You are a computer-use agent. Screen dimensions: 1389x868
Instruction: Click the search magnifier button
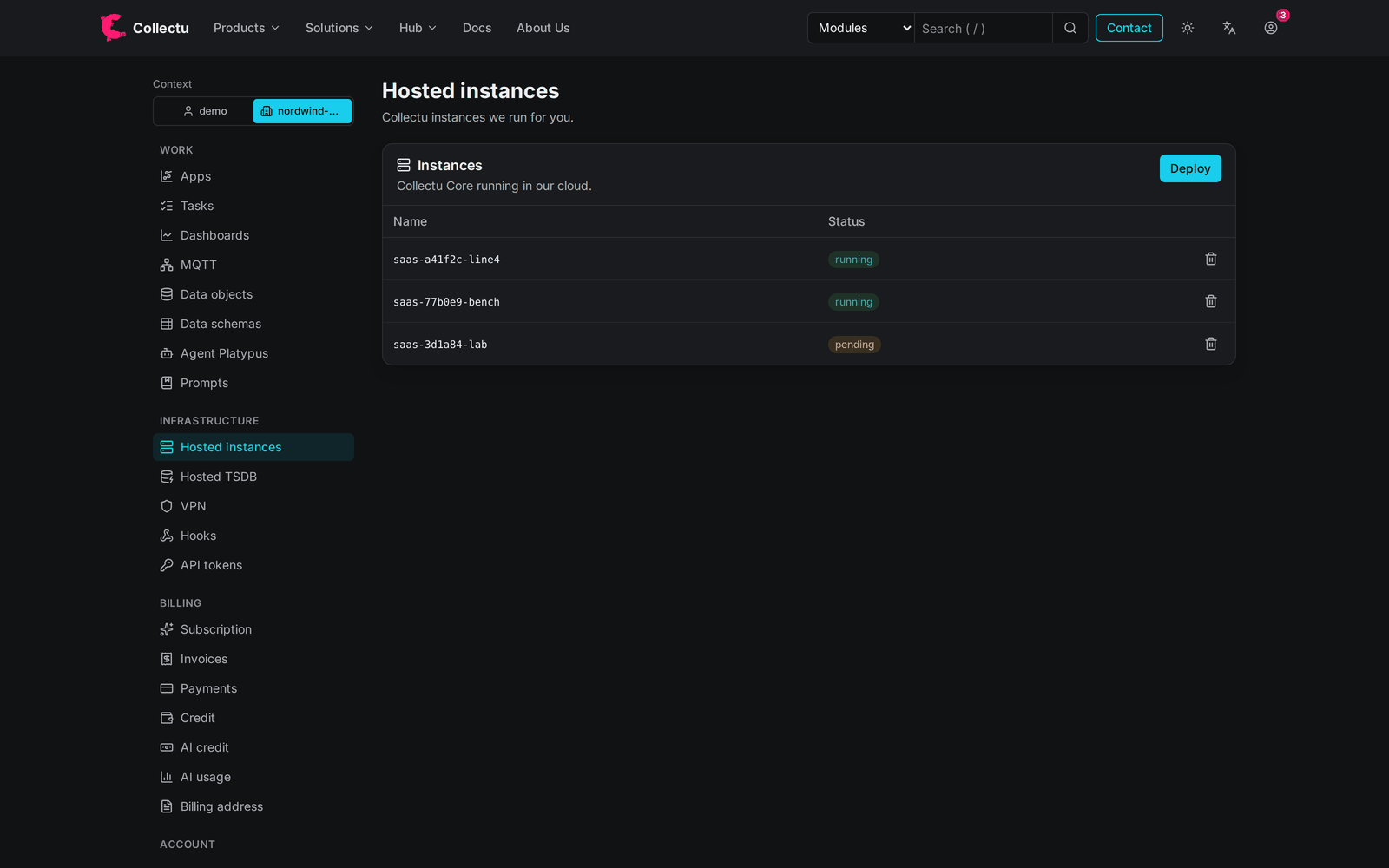tap(1070, 28)
